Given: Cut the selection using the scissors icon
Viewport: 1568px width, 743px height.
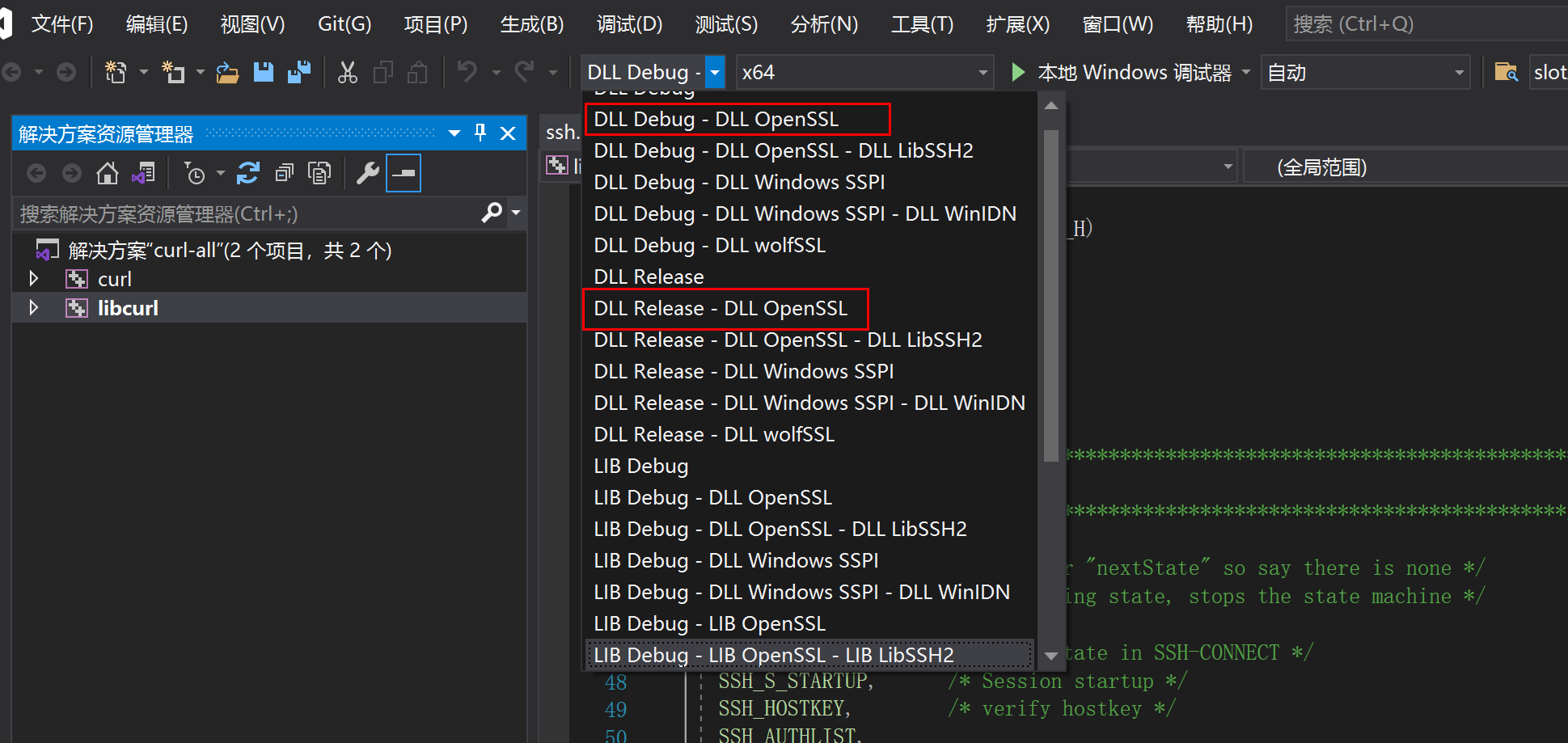Looking at the screenshot, I should click(x=348, y=72).
